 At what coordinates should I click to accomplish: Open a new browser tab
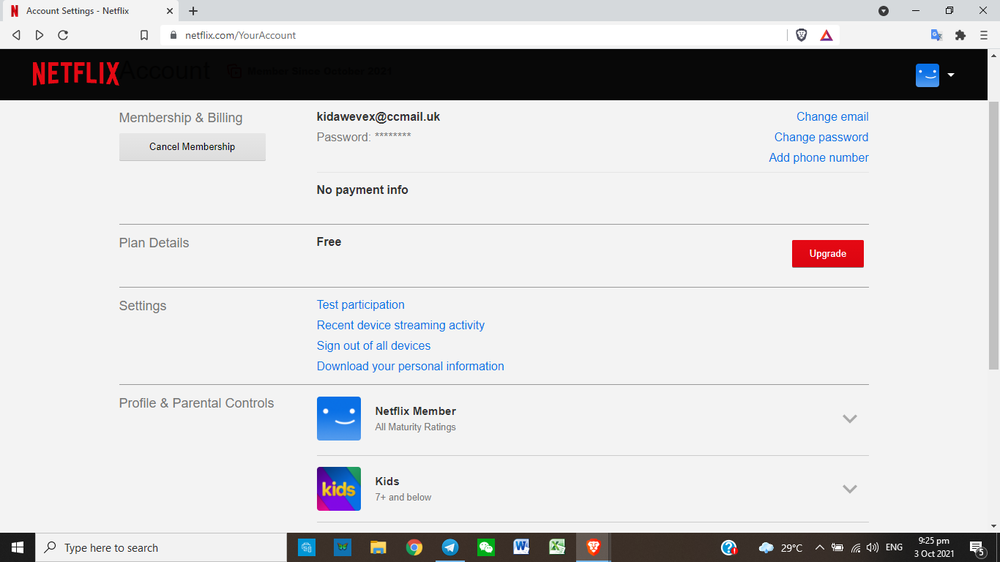(x=193, y=11)
